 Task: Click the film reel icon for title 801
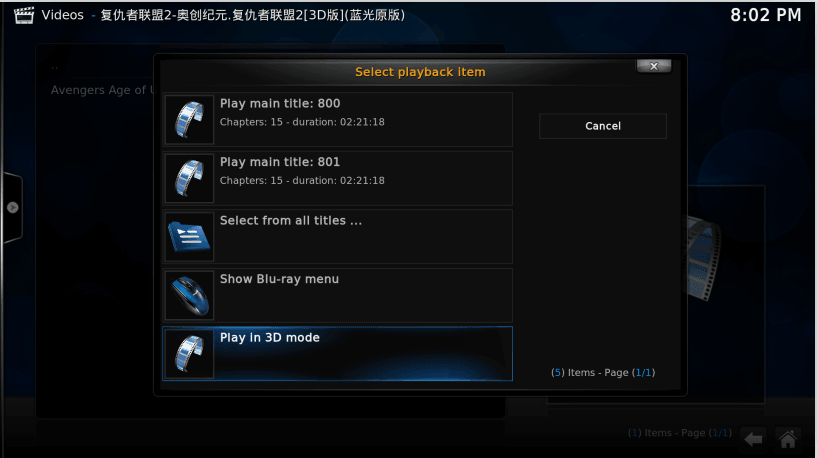[x=189, y=178]
